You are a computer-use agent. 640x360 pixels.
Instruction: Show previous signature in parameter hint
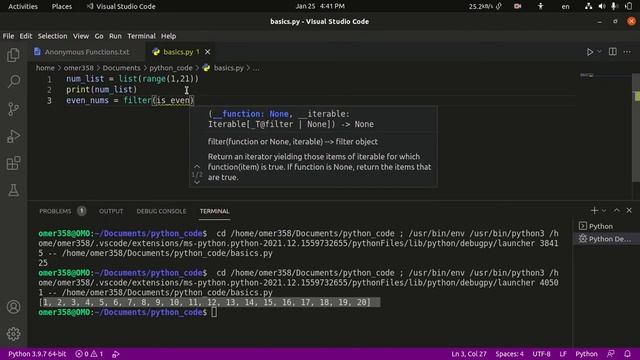click(197, 167)
